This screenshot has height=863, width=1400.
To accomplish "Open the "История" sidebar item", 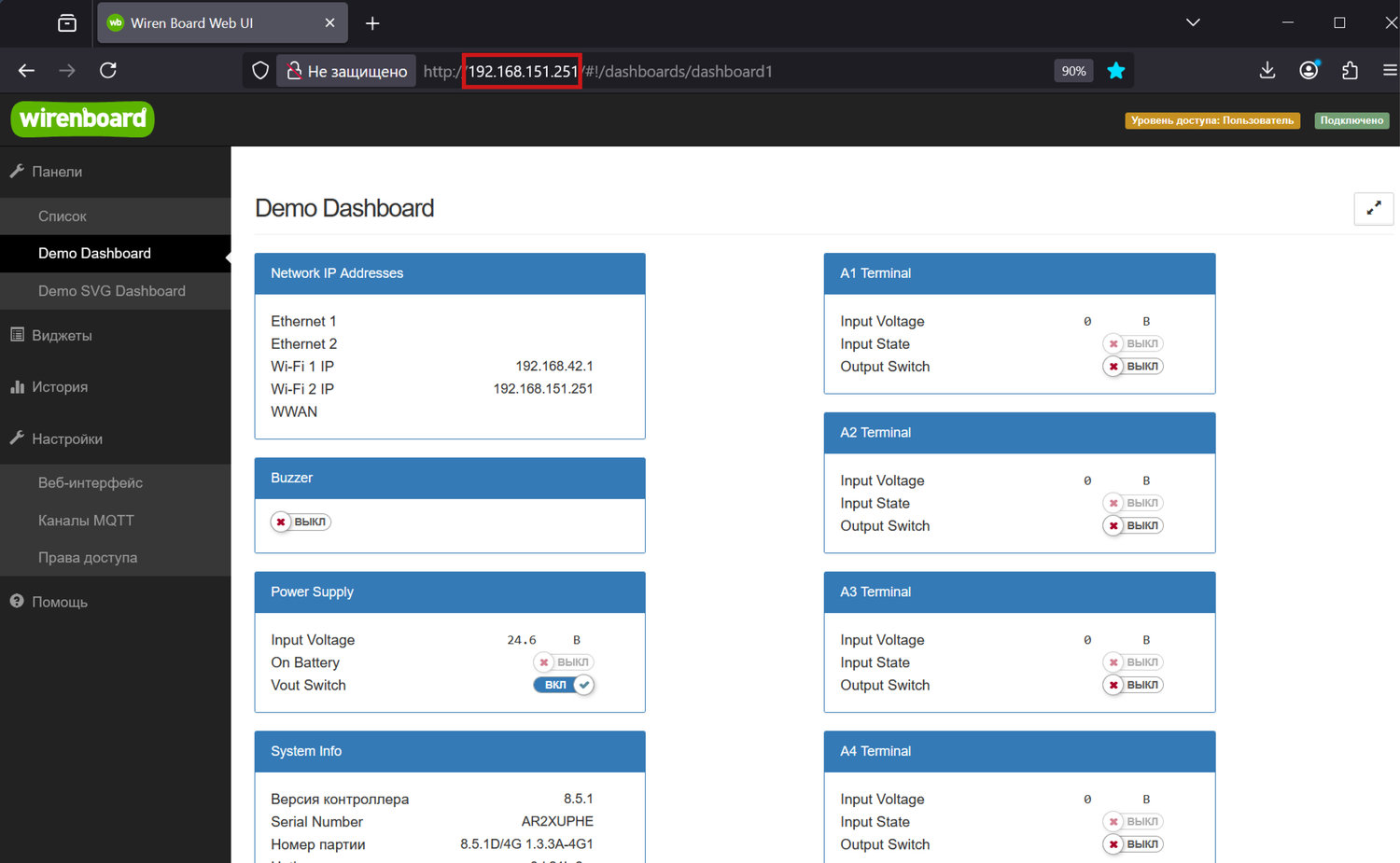I will click(115, 387).
